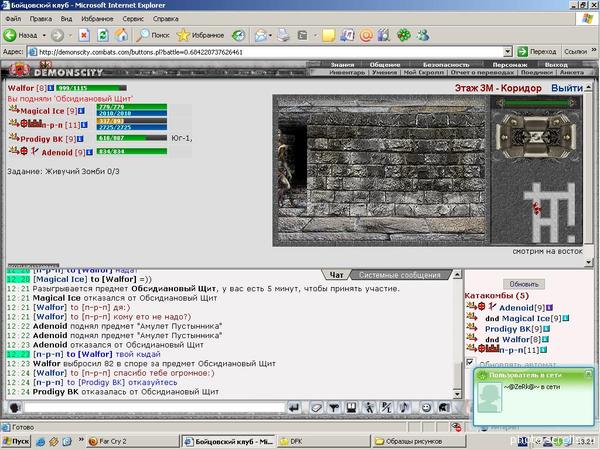Click the helmet icon right of the chat bar
The width and height of the screenshot is (600, 450).
[444, 408]
